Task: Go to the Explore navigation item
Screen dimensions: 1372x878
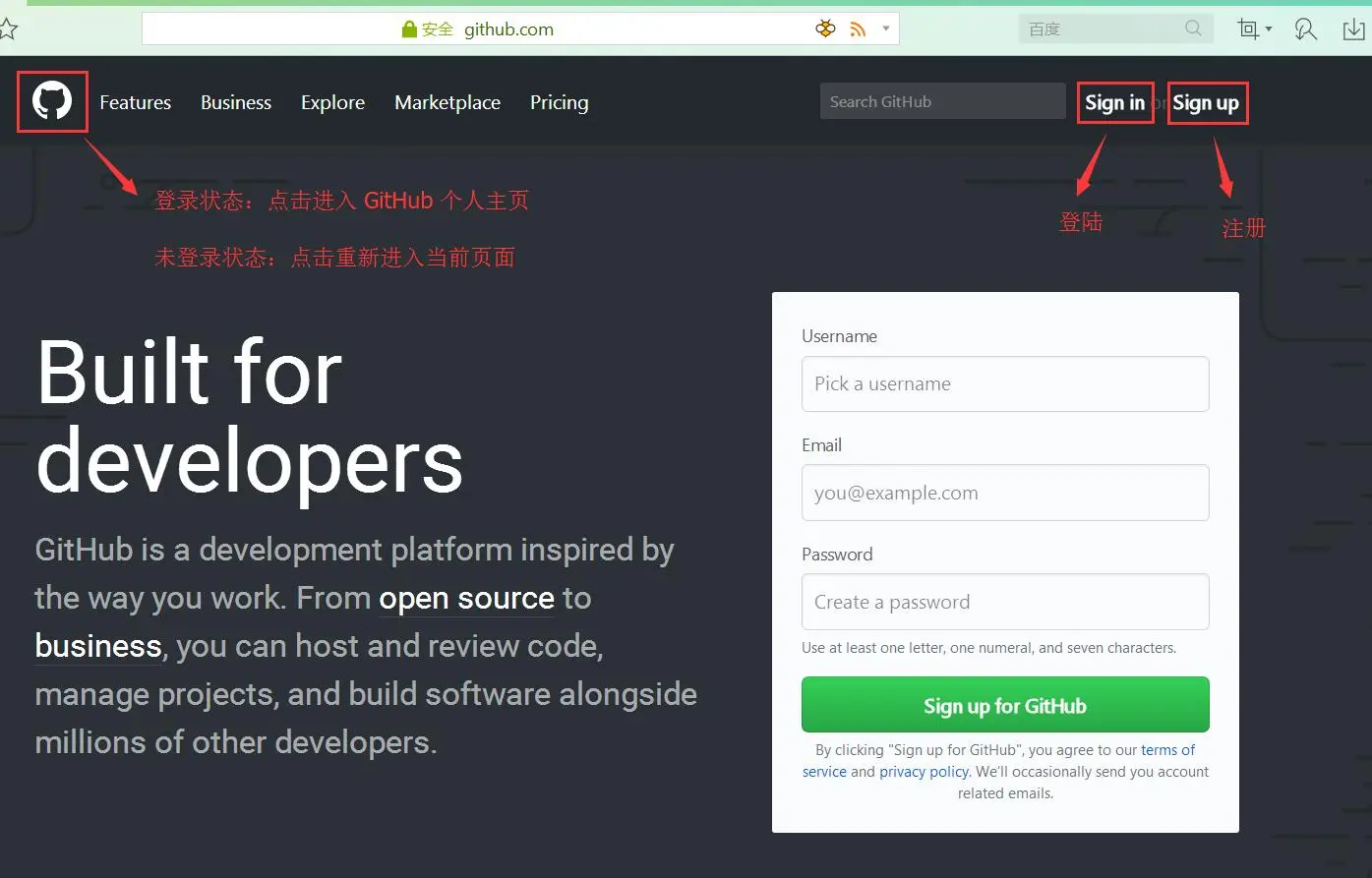Action: coord(332,102)
